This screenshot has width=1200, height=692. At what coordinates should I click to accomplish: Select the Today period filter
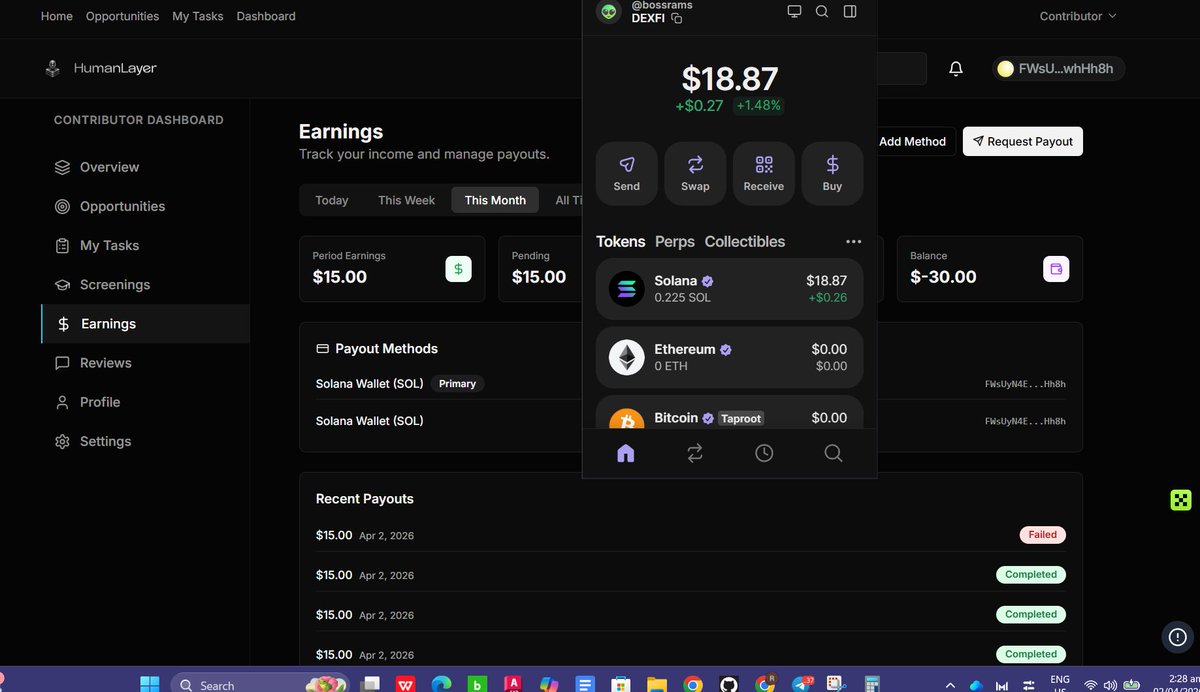click(x=332, y=200)
